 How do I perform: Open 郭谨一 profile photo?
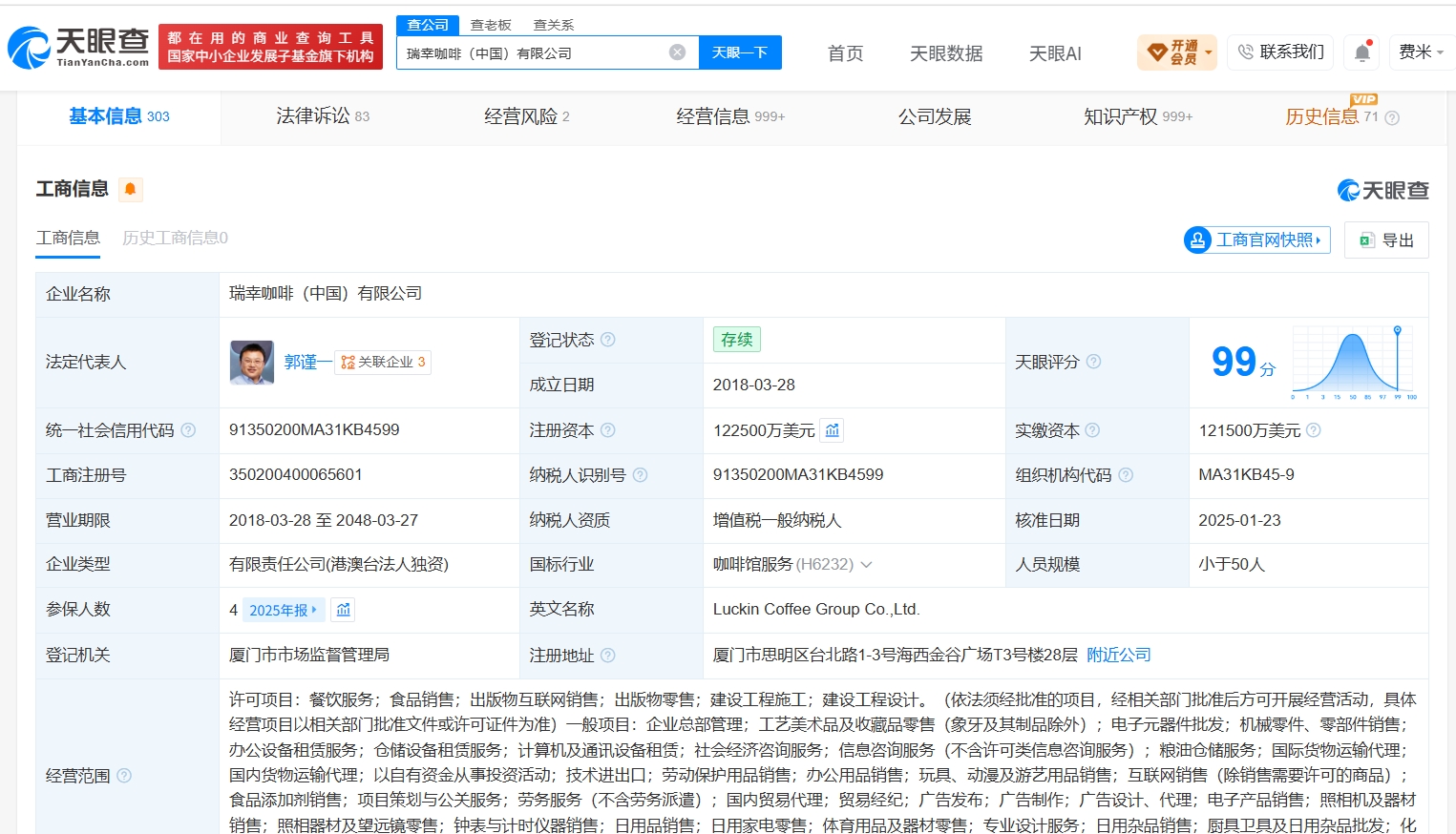click(x=252, y=363)
